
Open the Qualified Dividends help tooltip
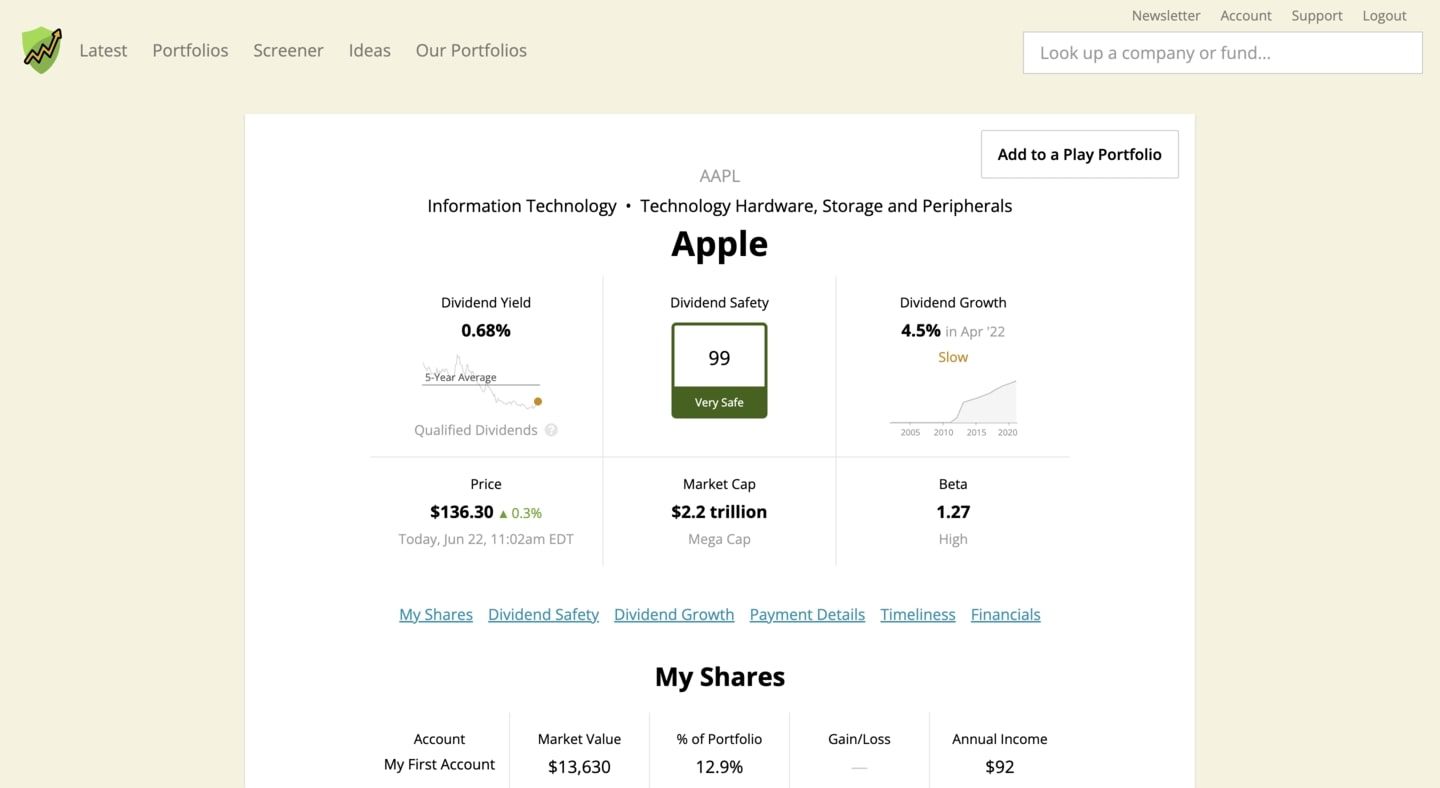551,429
